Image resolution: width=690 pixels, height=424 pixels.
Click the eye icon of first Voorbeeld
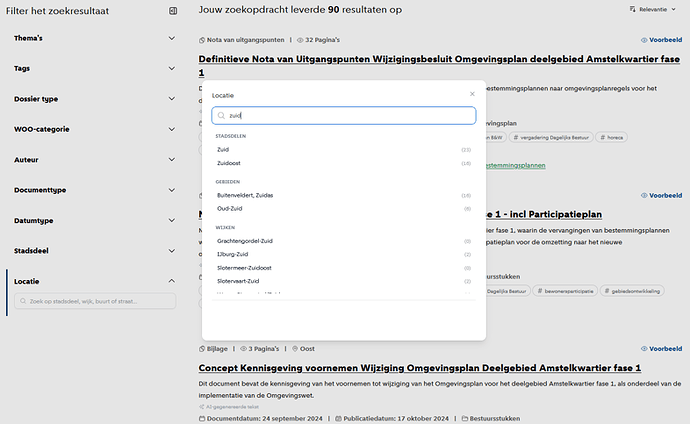click(x=644, y=40)
